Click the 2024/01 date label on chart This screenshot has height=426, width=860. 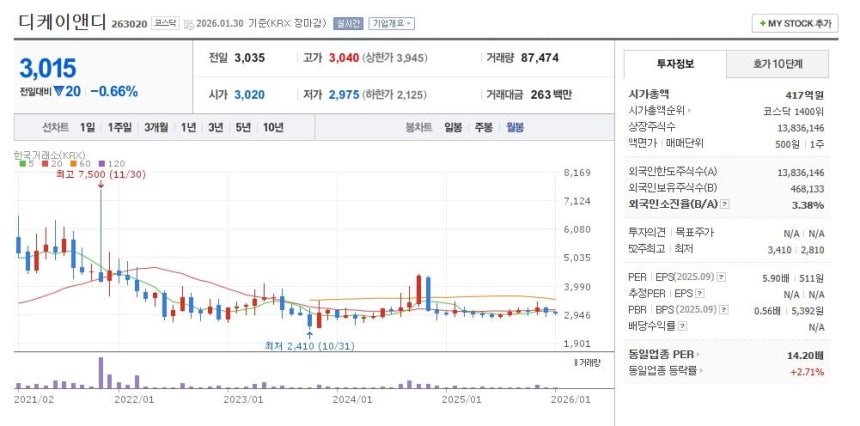[352, 399]
